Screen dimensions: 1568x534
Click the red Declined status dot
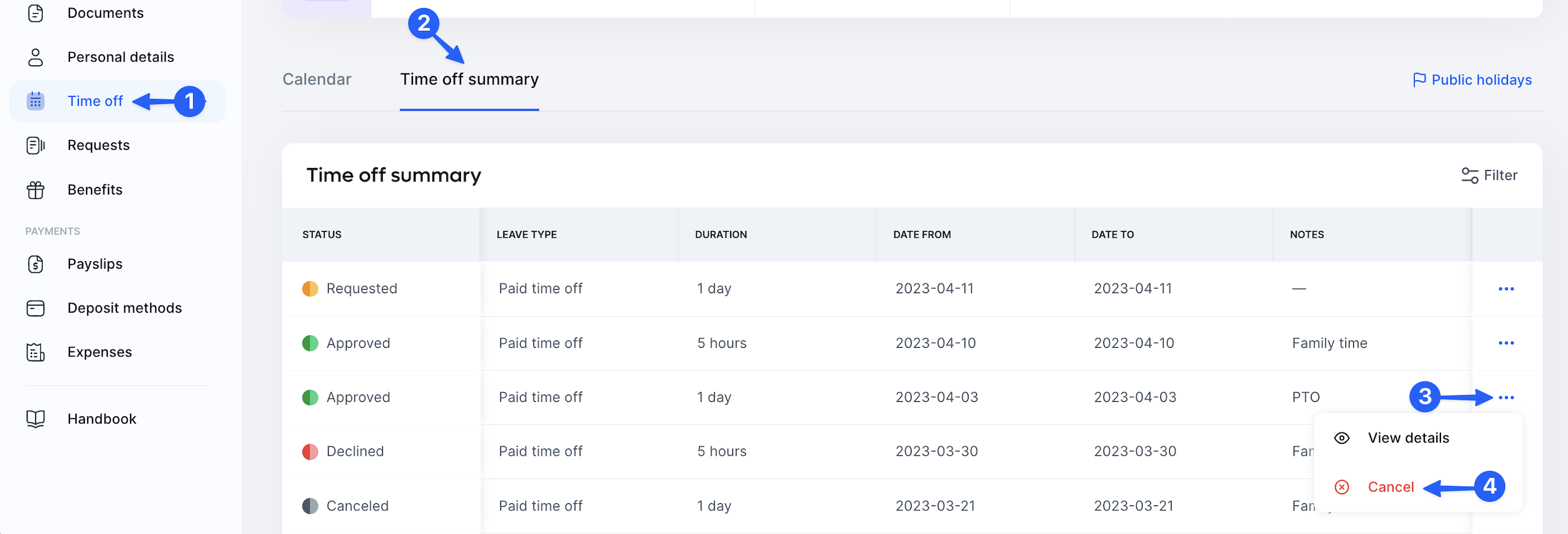pyautogui.click(x=310, y=452)
